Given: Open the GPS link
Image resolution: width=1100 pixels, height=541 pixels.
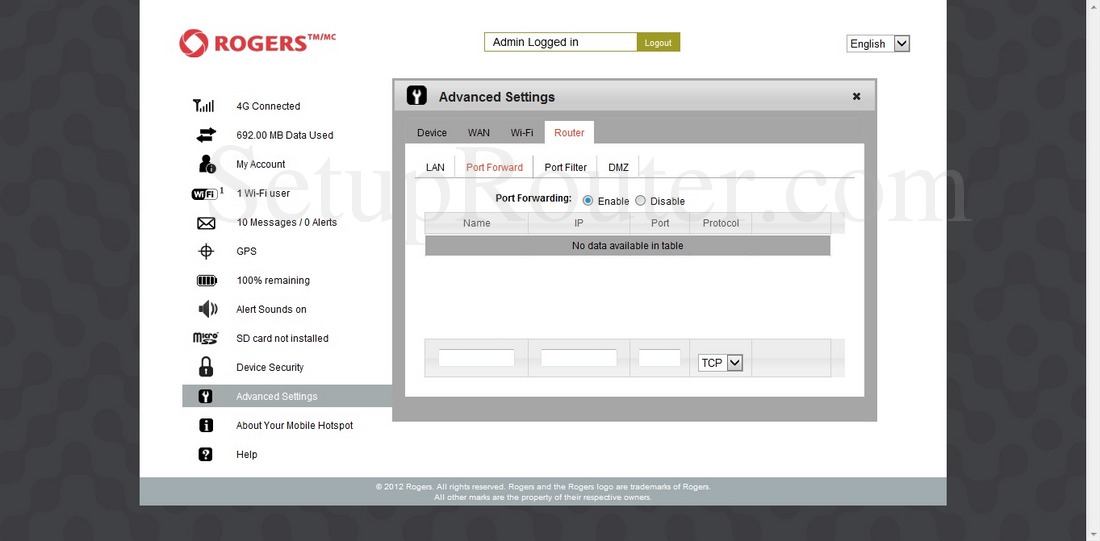Looking at the screenshot, I should pos(246,251).
